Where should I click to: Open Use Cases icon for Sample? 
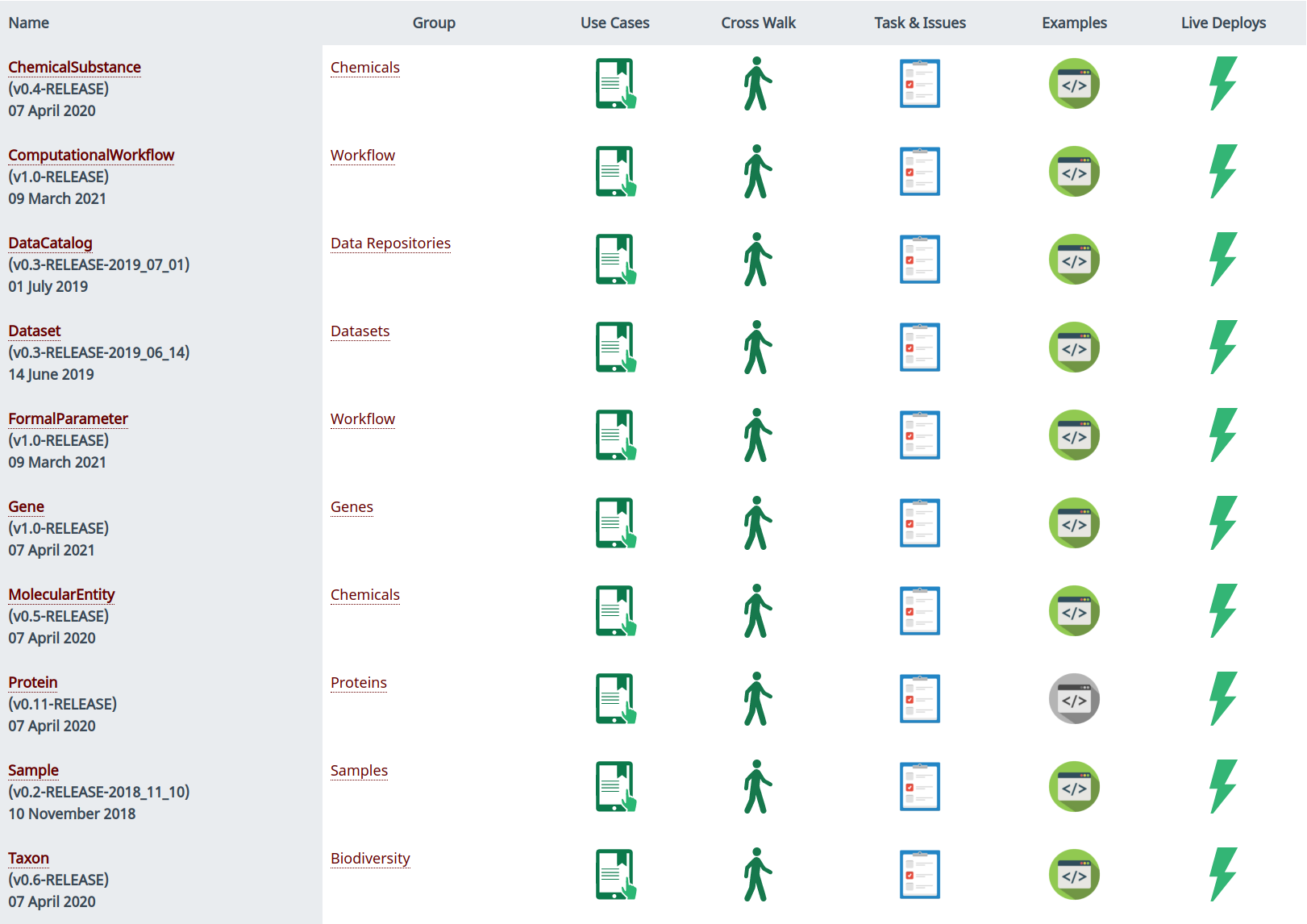[616, 786]
